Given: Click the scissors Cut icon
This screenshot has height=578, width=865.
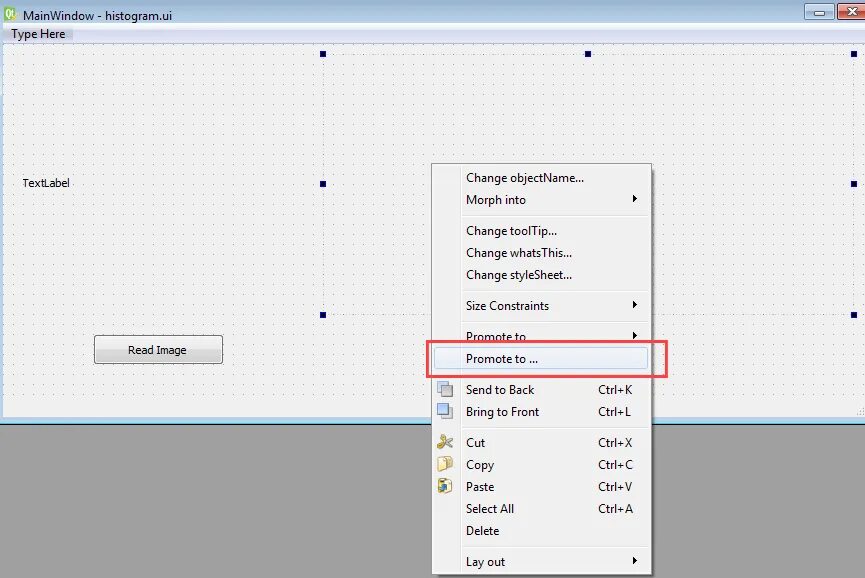Looking at the screenshot, I should [x=445, y=442].
